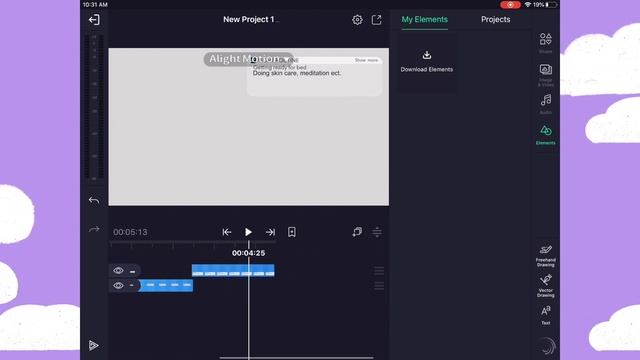Tap the upper layer reorder handle
The width and height of the screenshot is (640, 360).
[x=379, y=271]
